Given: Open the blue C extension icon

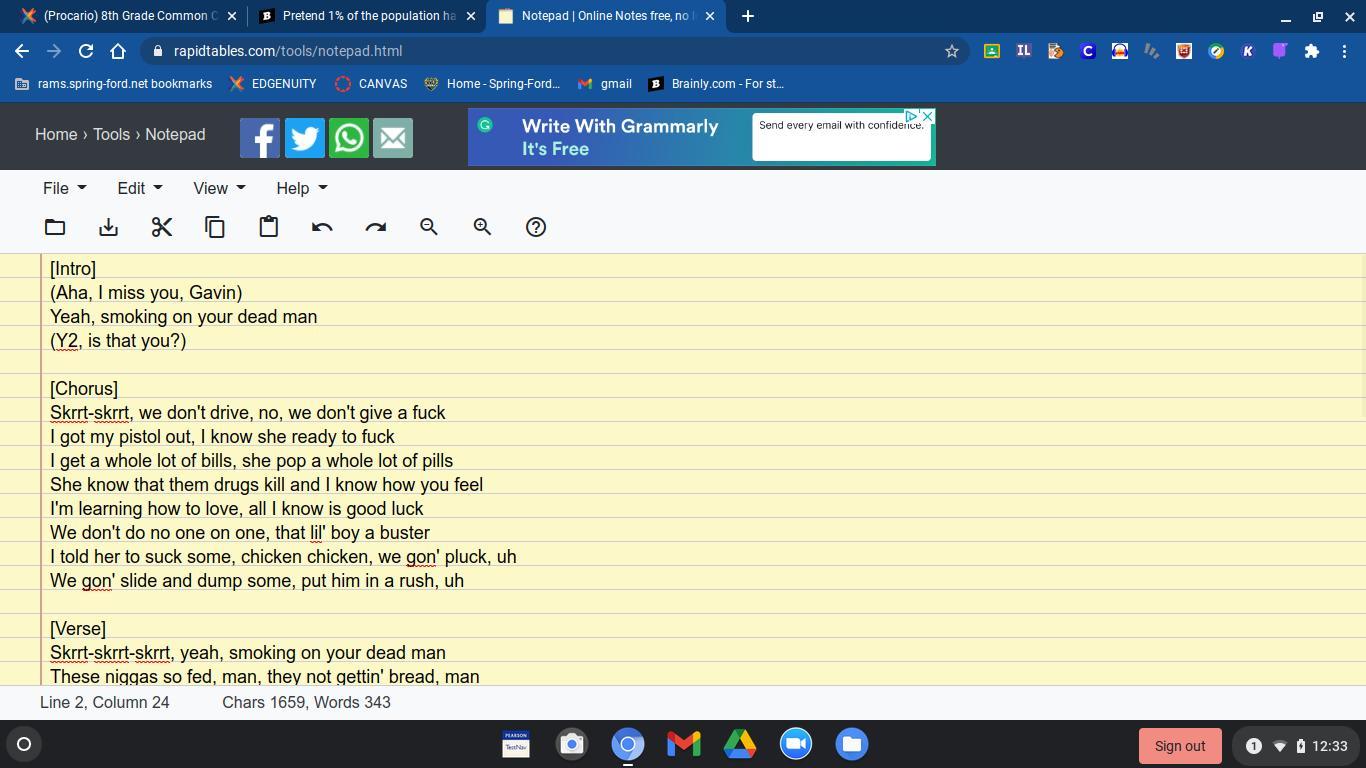Looking at the screenshot, I should pos(1088,51).
